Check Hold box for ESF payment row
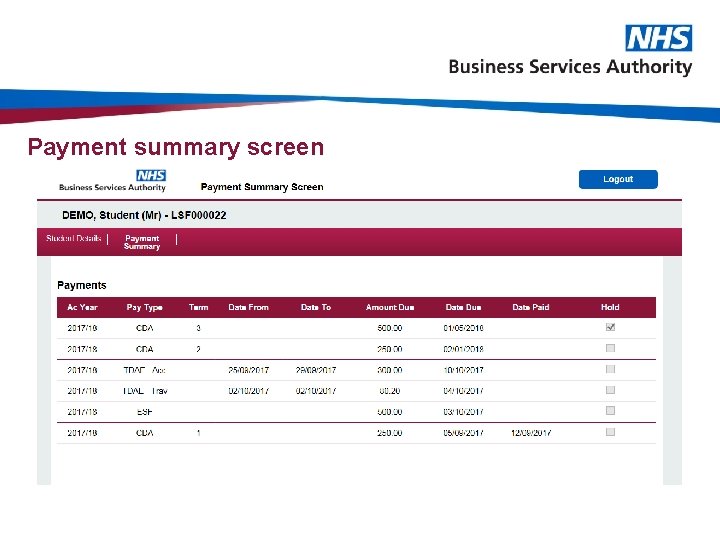 [610, 411]
